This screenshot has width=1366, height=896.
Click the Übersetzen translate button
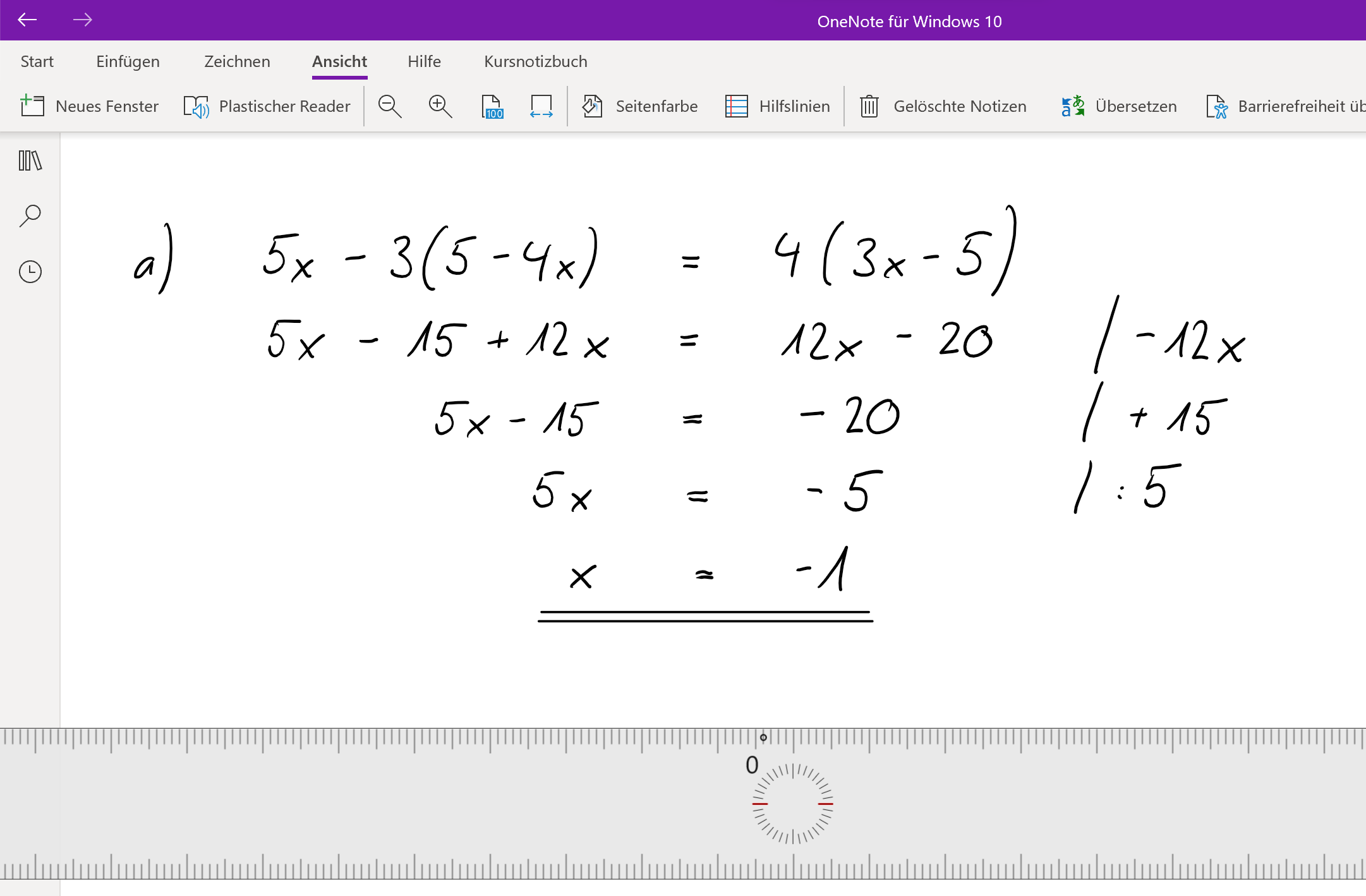1119,106
